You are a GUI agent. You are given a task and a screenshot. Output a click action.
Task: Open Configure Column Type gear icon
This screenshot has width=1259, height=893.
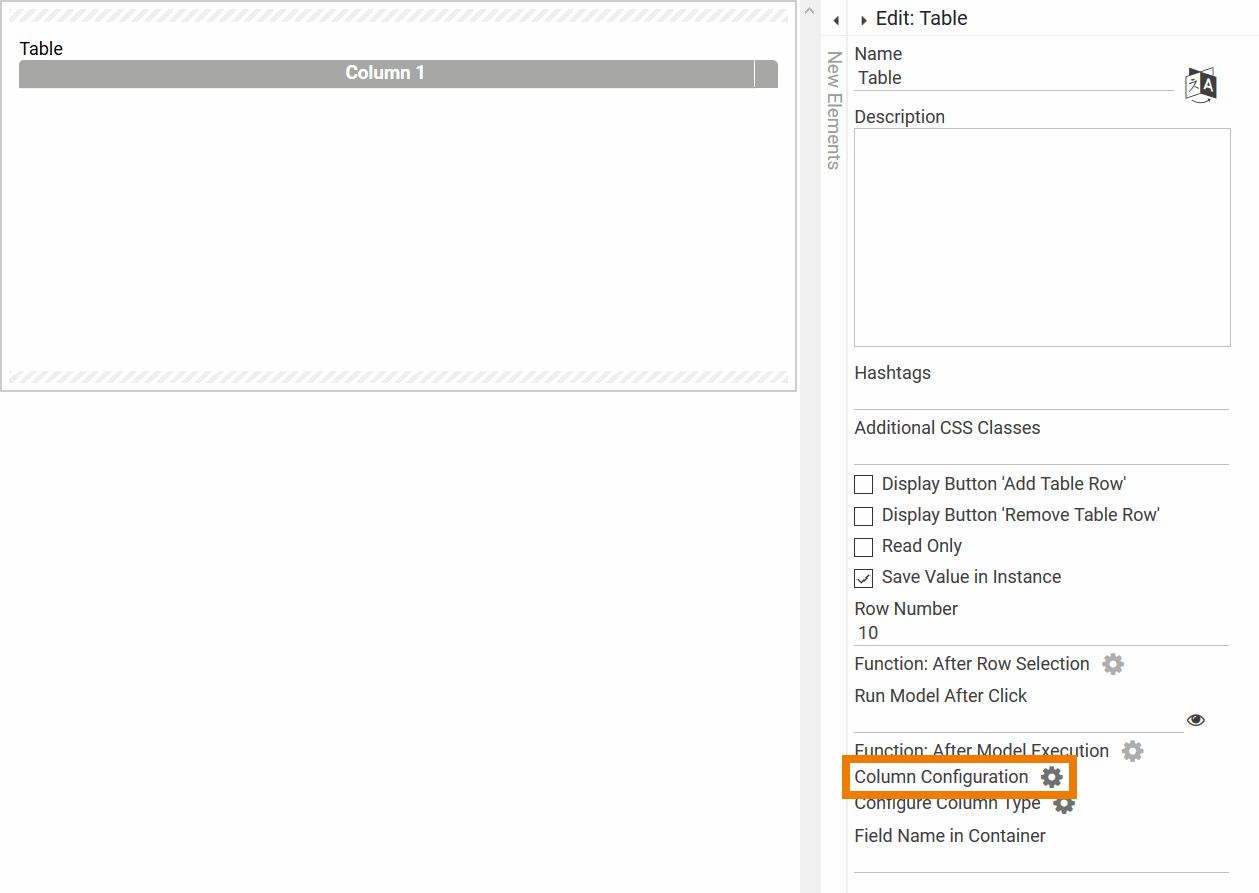point(1064,804)
